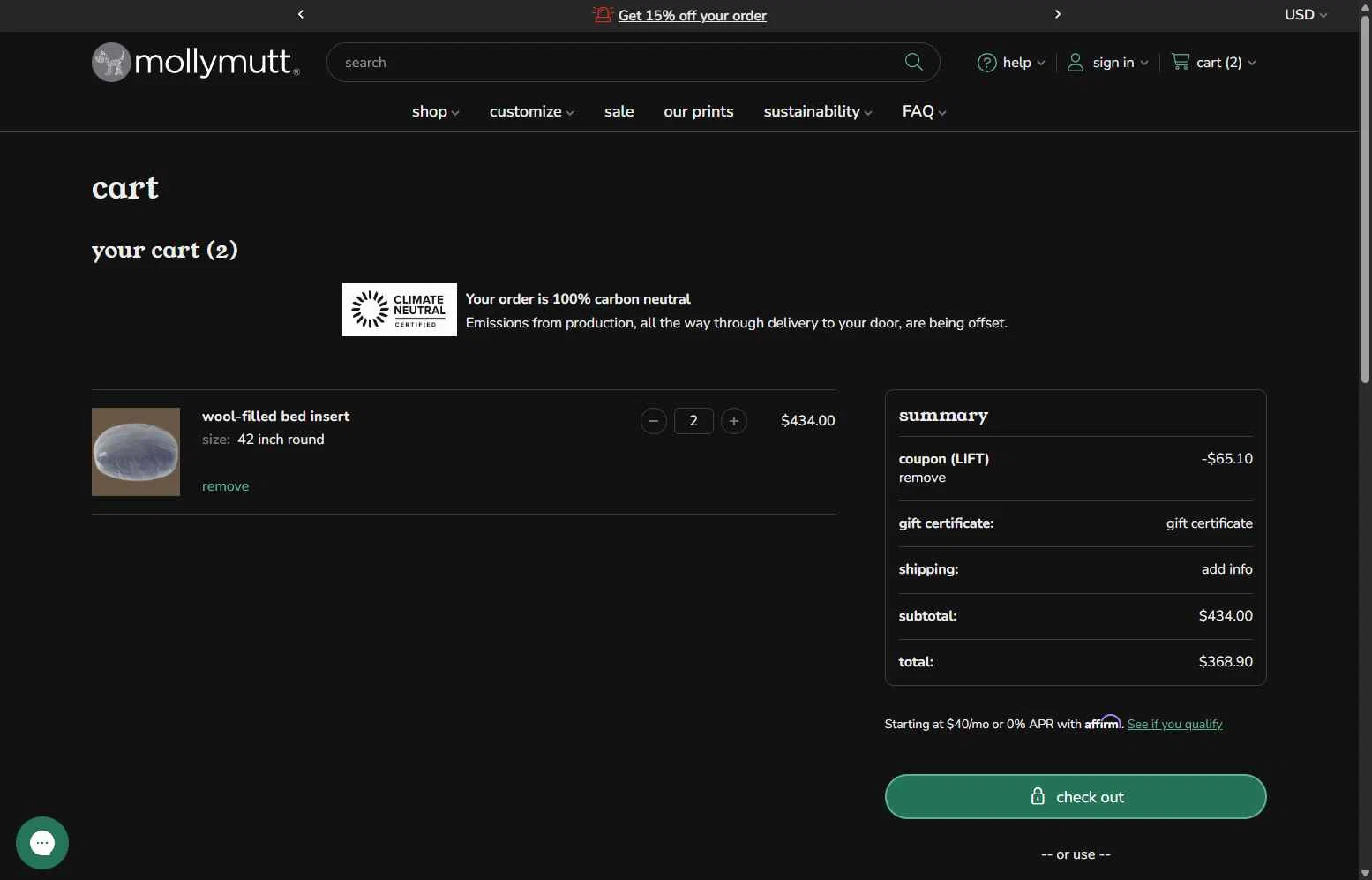Click the coupon discount -$65.10
The height and width of the screenshot is (880, 1372).
click(1227, 459)
